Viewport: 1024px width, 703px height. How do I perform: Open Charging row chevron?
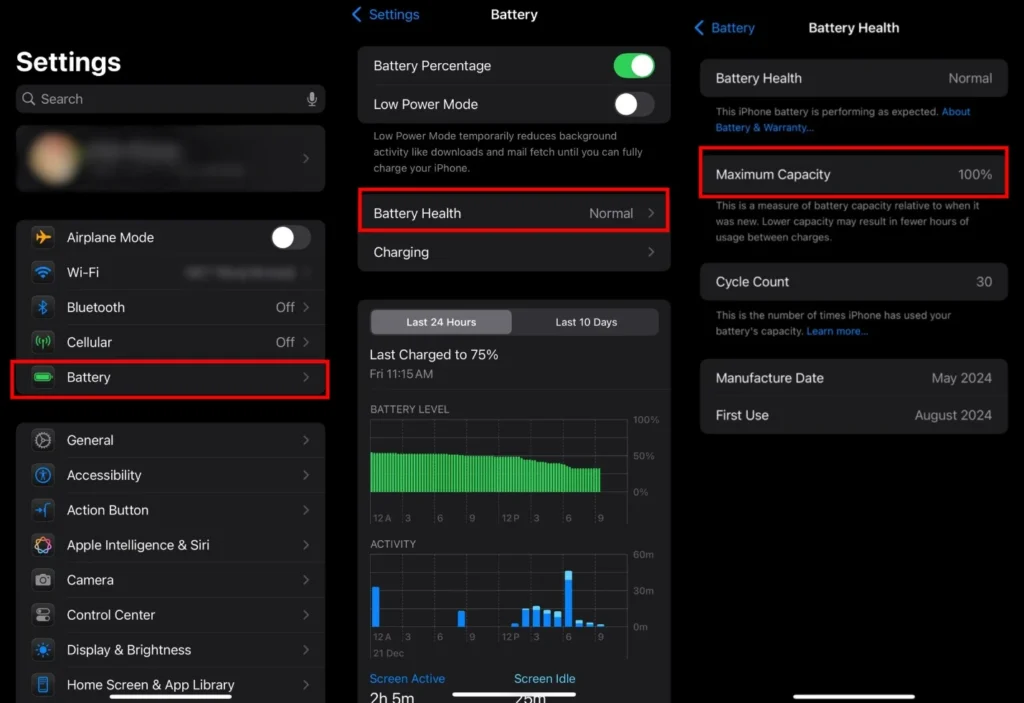[651, 252]
